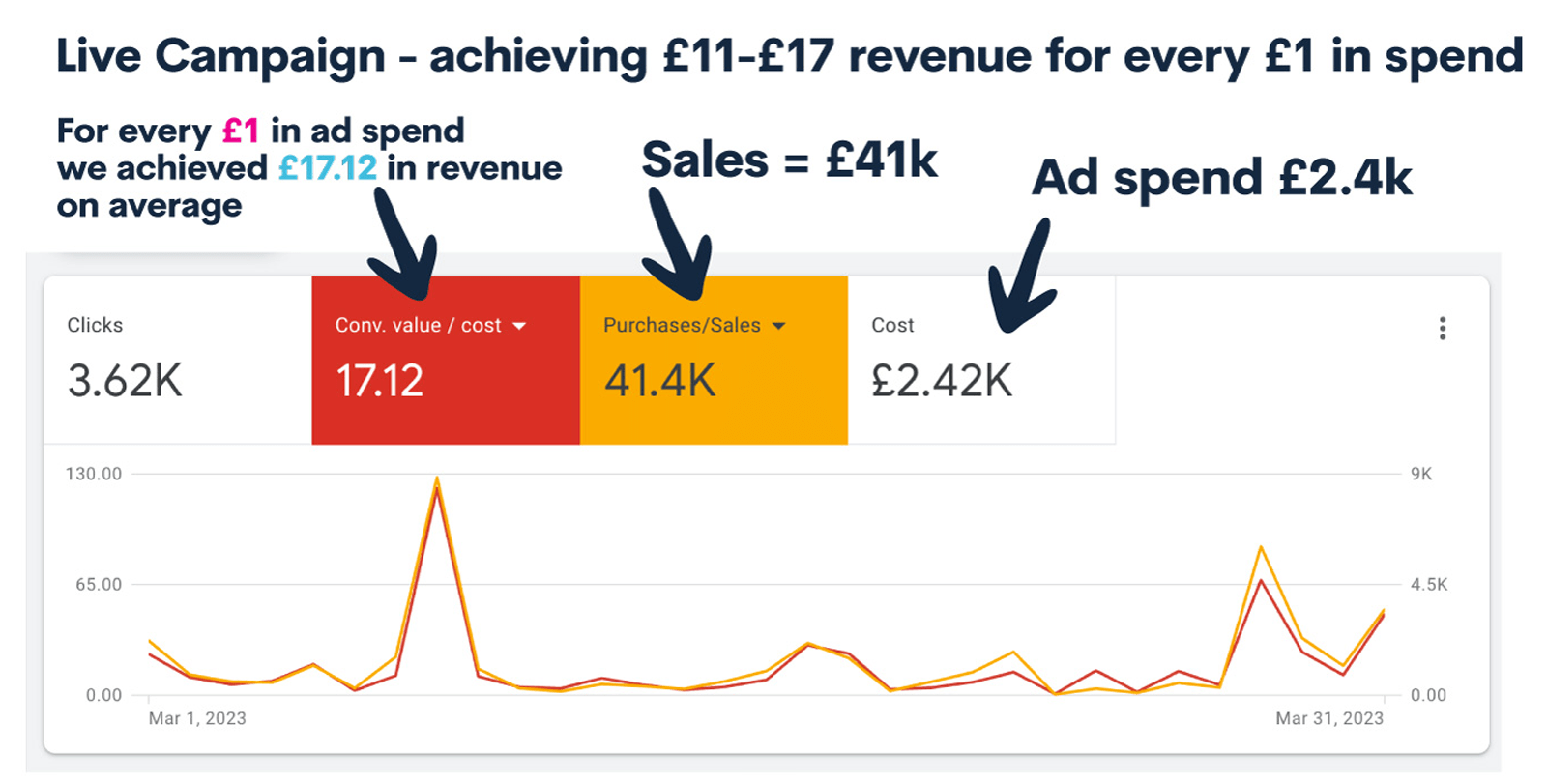This screenshot has height=784, width=1547.
Task: Expand the Conv. value / cost dropdown arrow
Action: (x=519, y=326)
